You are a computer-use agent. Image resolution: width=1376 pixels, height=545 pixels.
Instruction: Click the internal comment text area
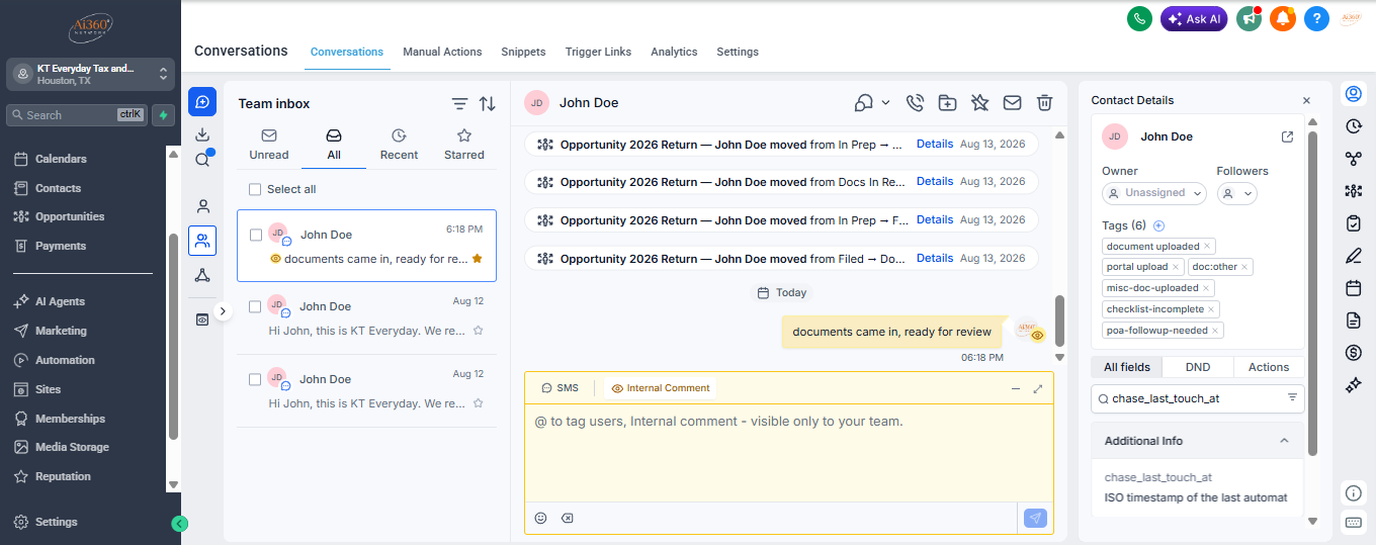pos(788,452)
